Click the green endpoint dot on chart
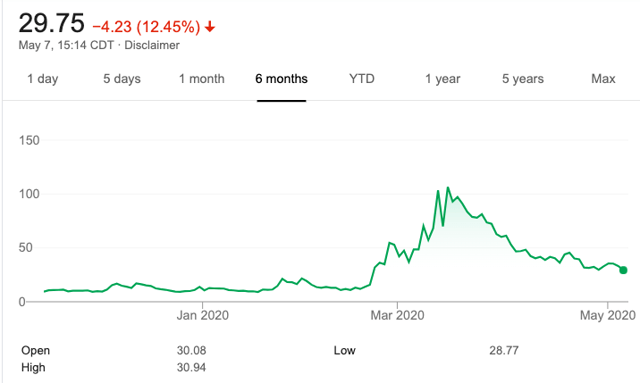This screenshot has height=383, width=640. [623, 270]
